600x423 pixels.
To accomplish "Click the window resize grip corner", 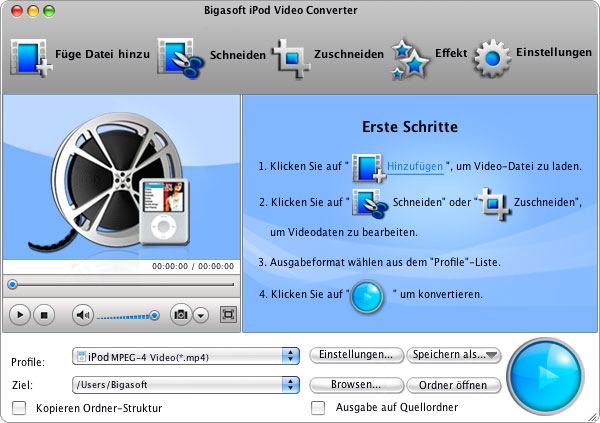I will coord(593,416).
